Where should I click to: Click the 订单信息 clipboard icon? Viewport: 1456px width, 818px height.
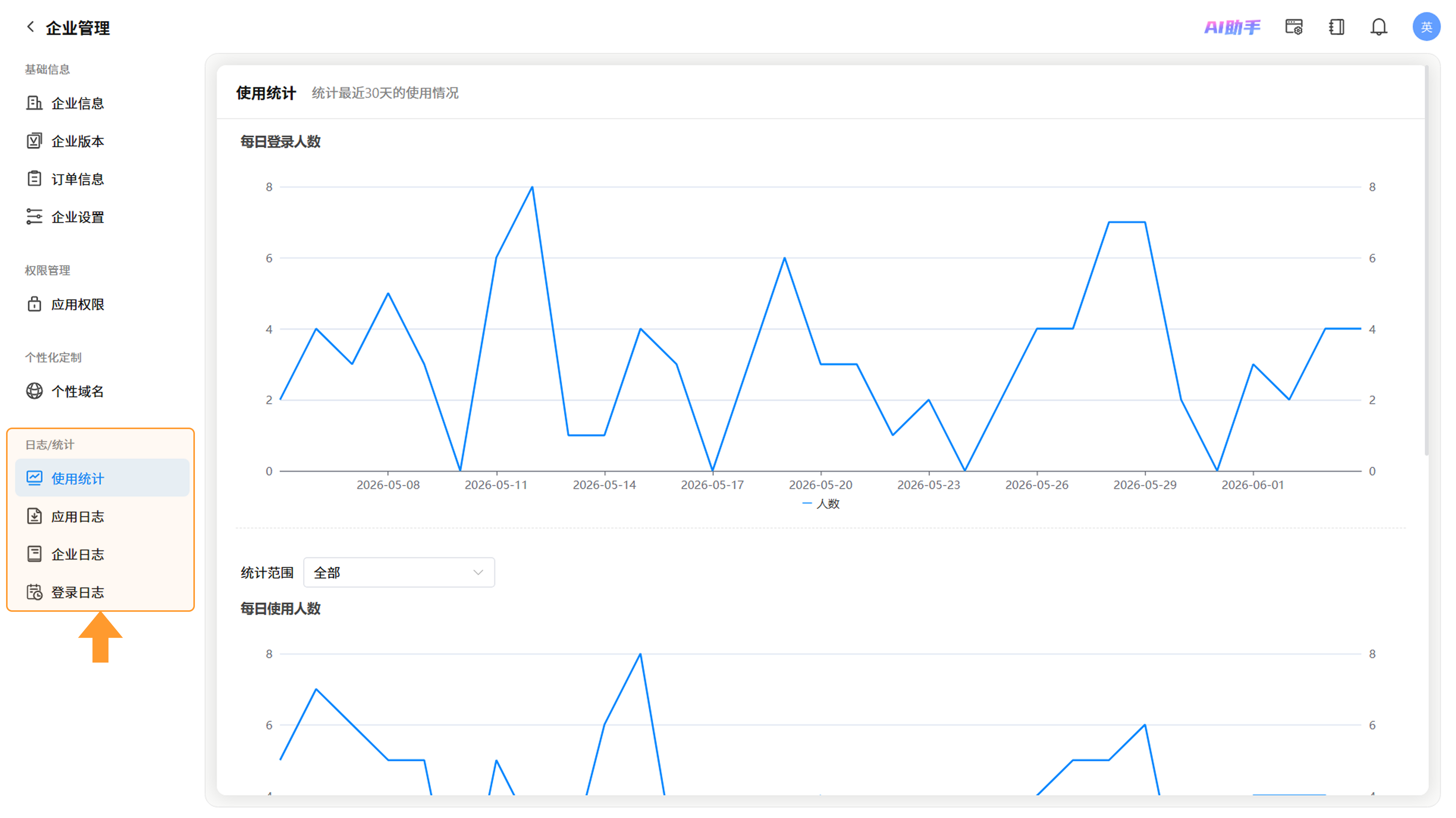pyautogui.click(x=34, y=179)
